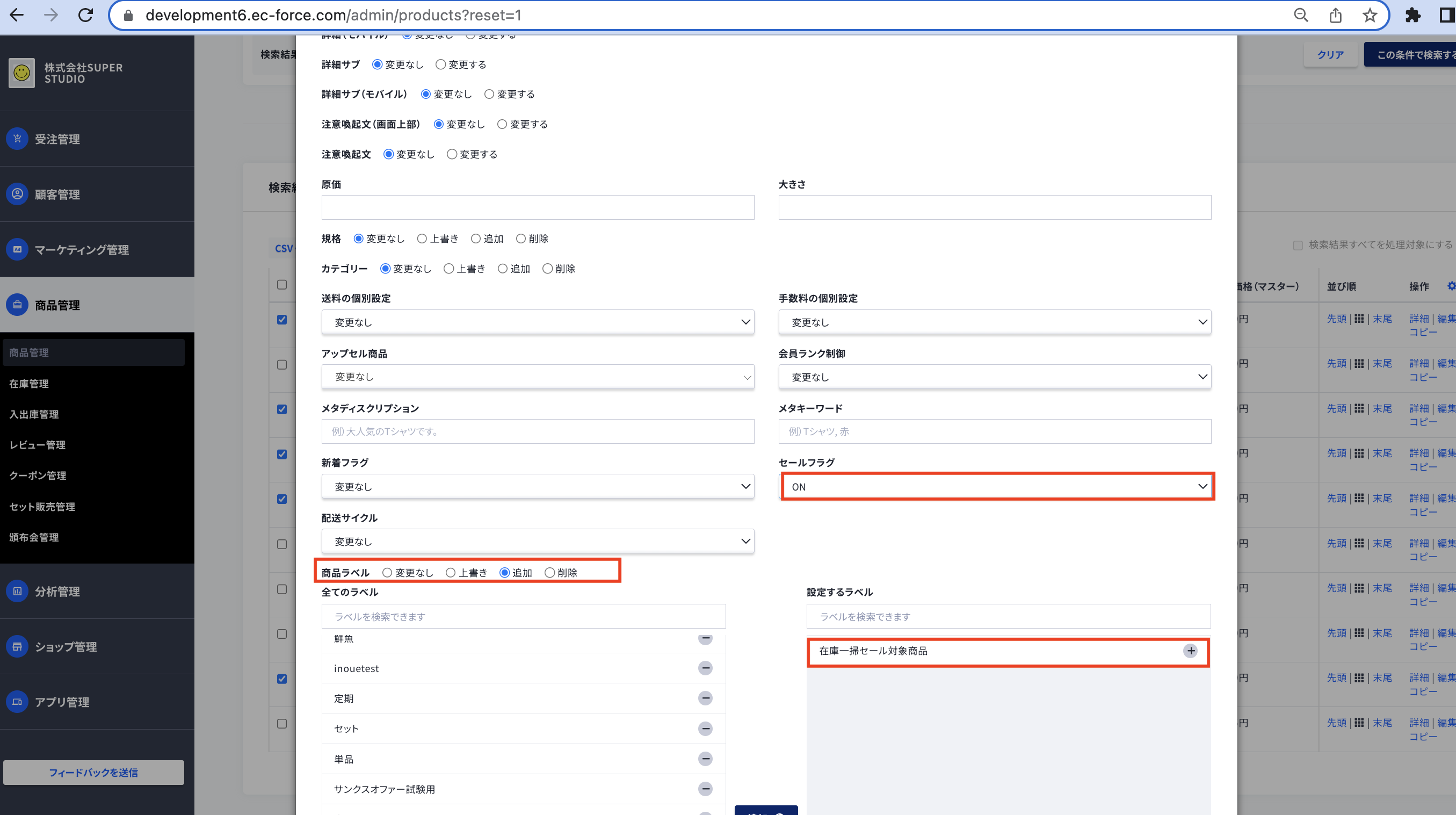Open 在庫管理 in sidebar submenu

tap(29, 384)
